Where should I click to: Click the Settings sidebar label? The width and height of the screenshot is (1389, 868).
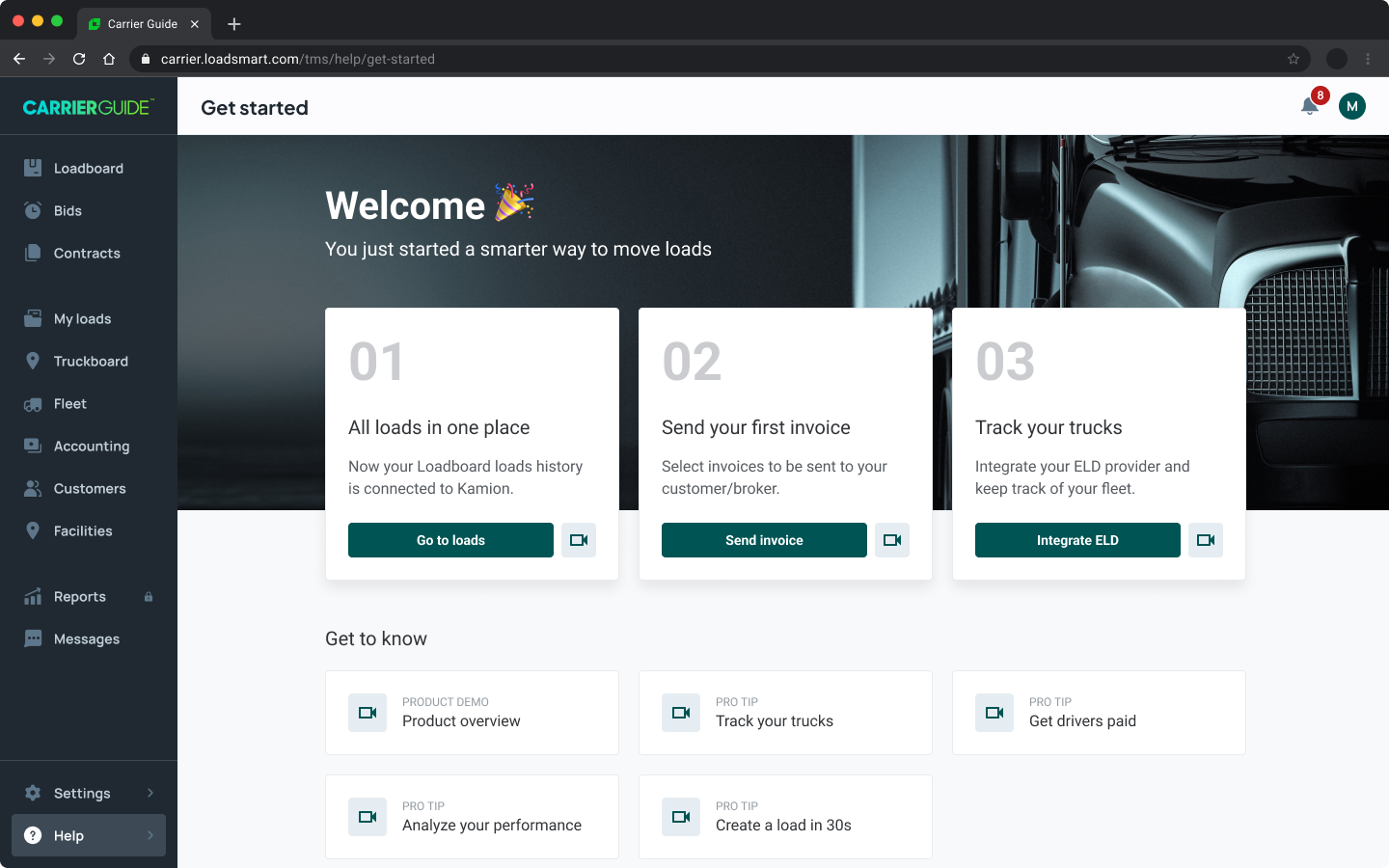coord(82,794)
